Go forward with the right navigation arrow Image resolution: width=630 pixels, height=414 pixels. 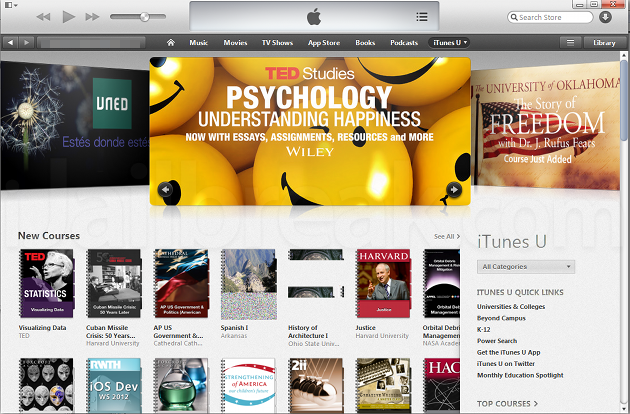(26, 42)
